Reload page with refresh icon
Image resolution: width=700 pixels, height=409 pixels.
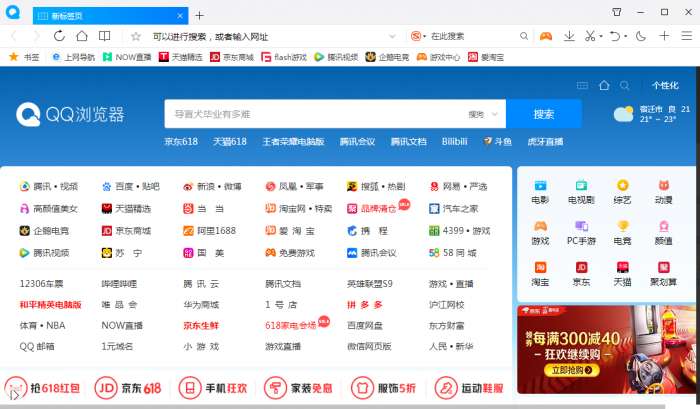pos(59,36)
